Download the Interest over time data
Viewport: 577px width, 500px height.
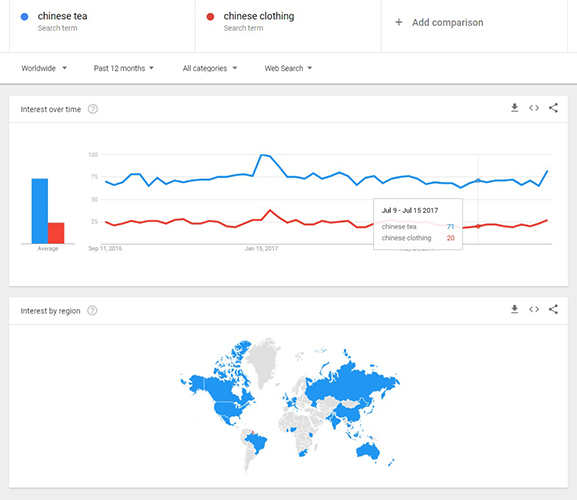point(514,108)
